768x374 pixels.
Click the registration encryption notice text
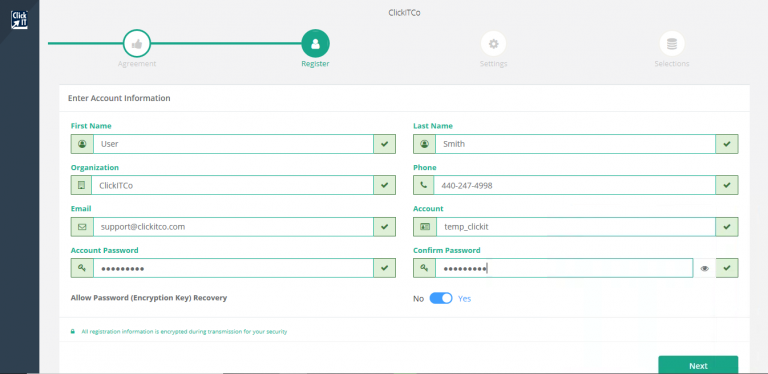click(184, 331)
